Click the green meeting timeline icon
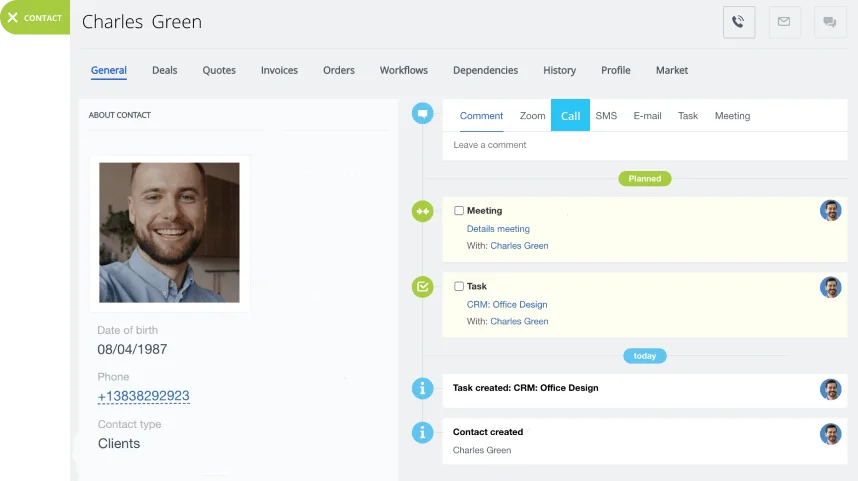This screenshot has height=481, width=858. pos(423,211)
